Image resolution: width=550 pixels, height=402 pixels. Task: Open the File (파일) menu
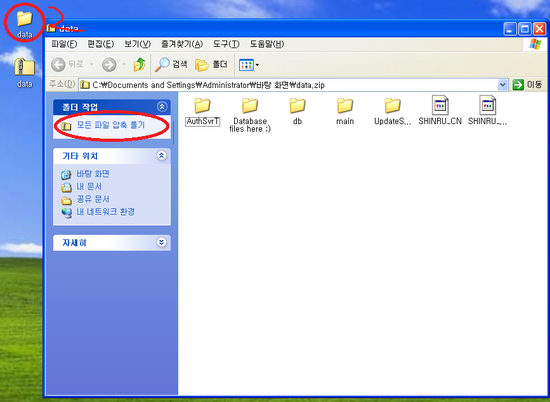[x=64, y=44]
